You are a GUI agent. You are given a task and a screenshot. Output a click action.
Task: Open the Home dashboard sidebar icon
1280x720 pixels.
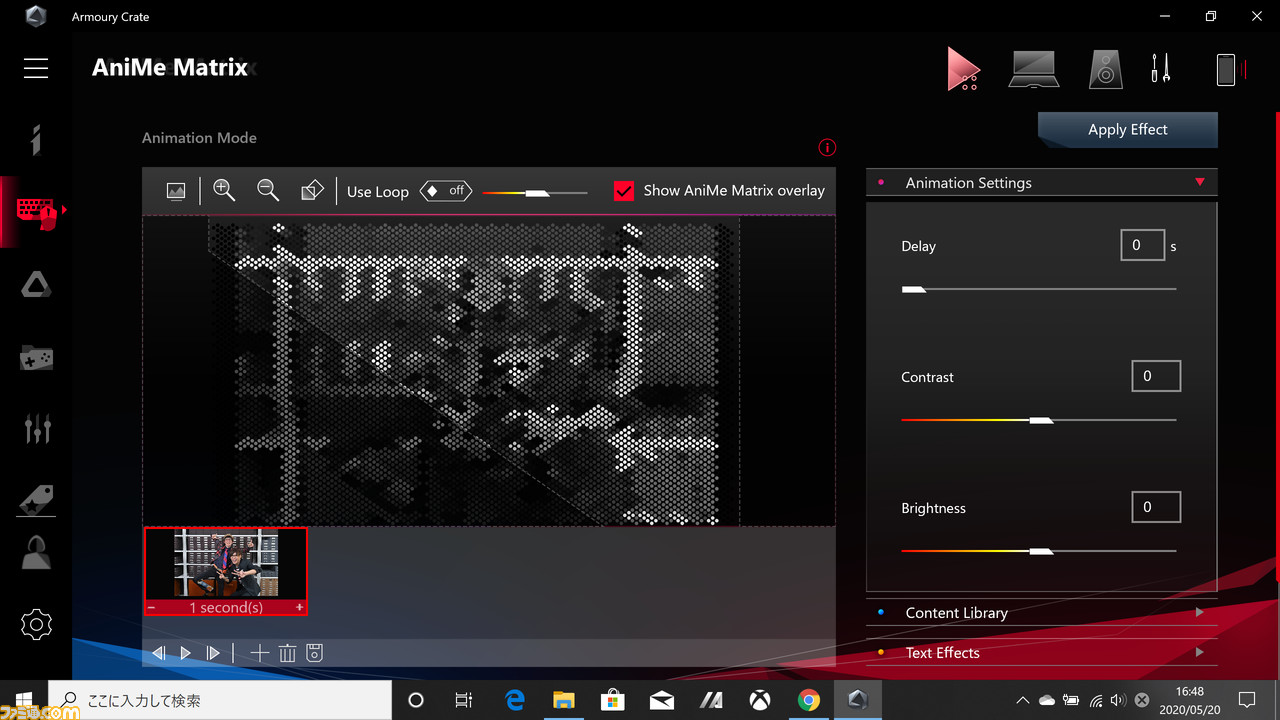(x=36, y=140)
